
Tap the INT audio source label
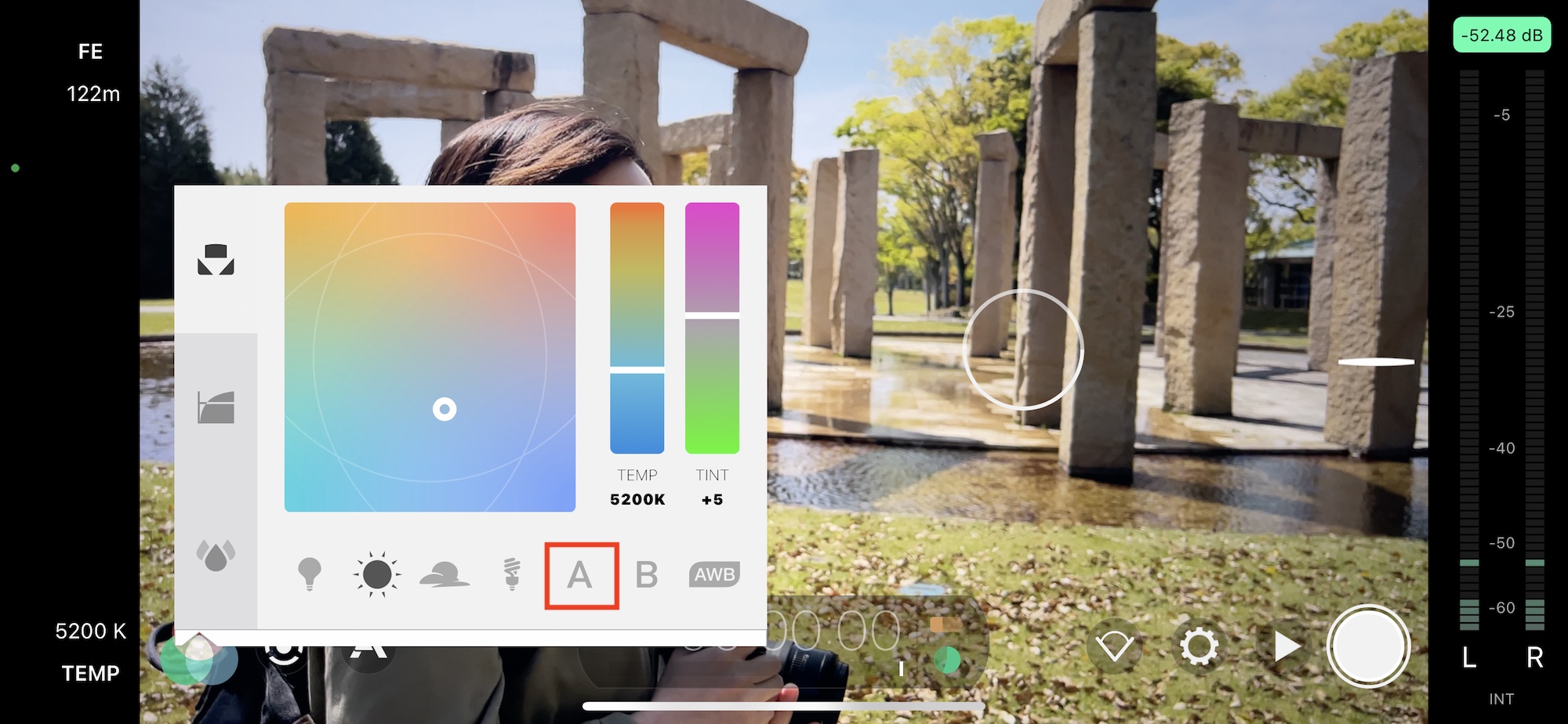tap(1501, 699)
